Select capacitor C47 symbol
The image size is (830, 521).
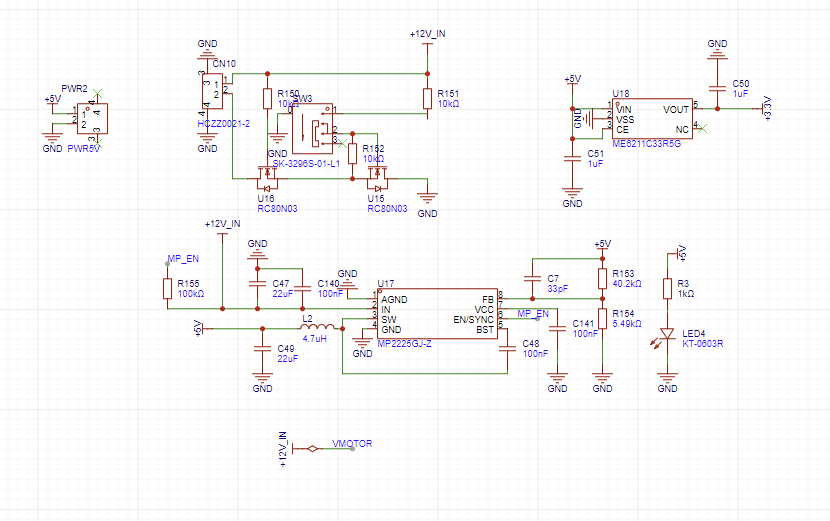pyautogui.click(x=257, y=284)
